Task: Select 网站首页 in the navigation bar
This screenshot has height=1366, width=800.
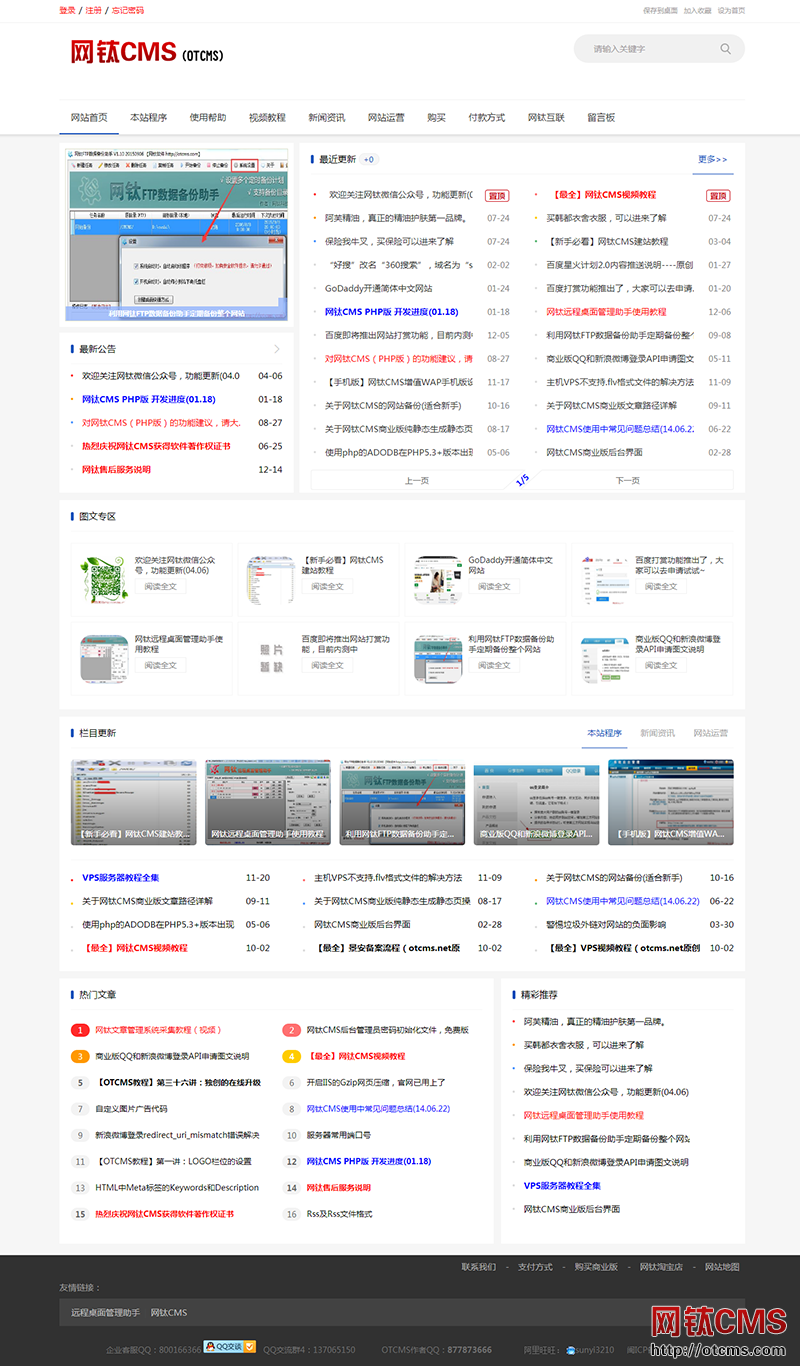Action: pyautogui.click(x=89, y=117)
